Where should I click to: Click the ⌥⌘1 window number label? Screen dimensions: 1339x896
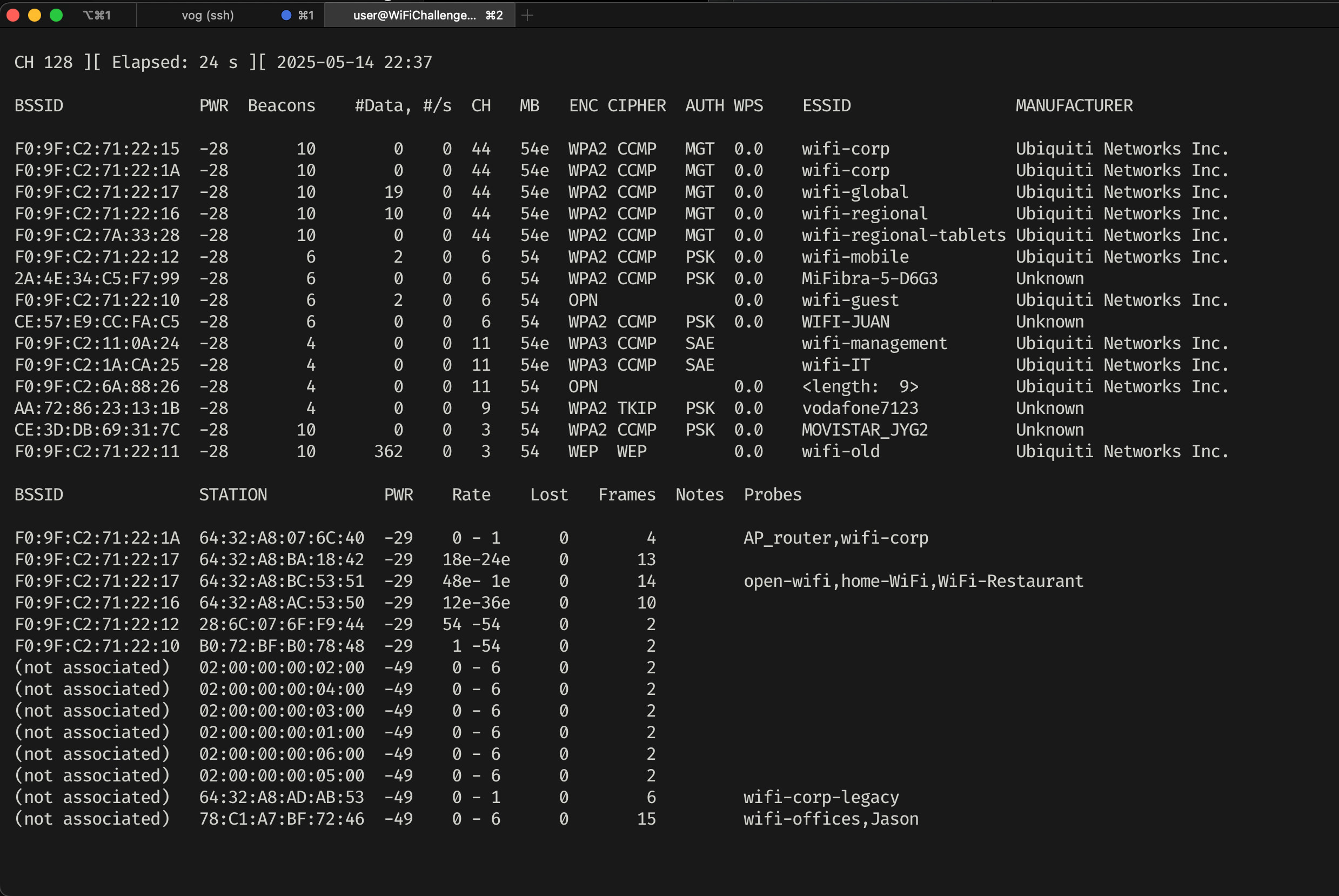click(97, 16)
